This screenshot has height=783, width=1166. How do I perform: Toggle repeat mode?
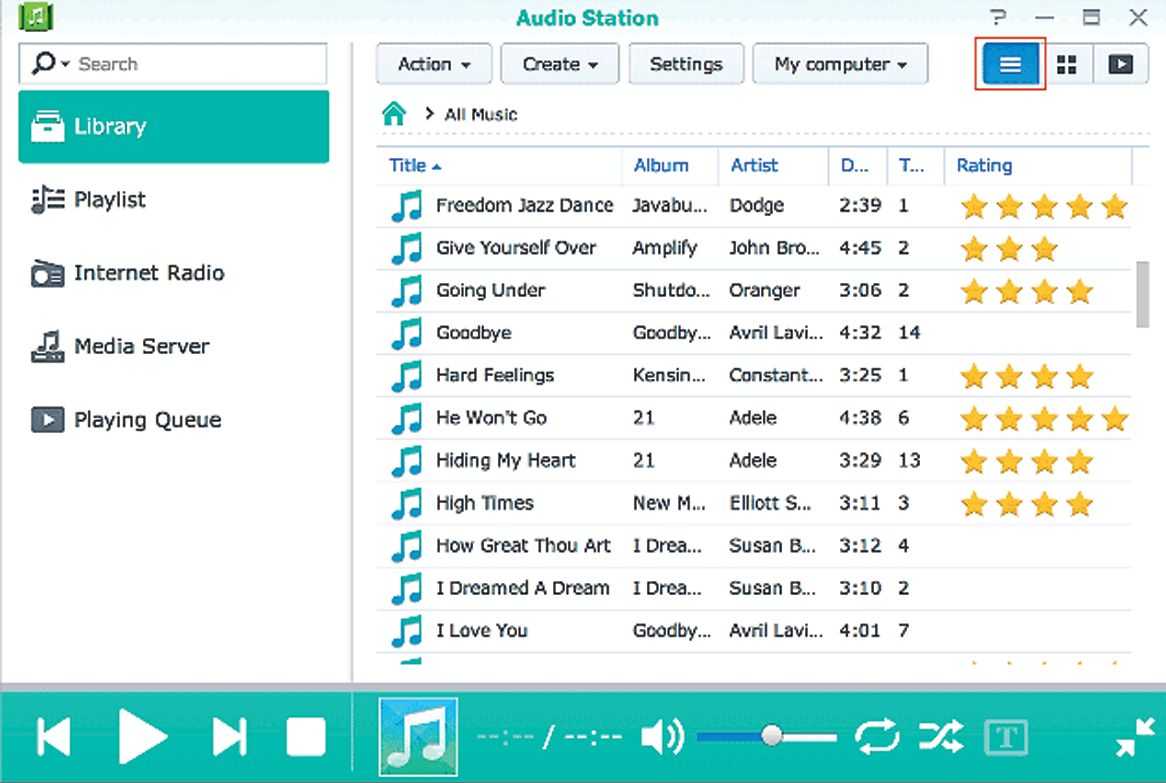tap(877, 738)
